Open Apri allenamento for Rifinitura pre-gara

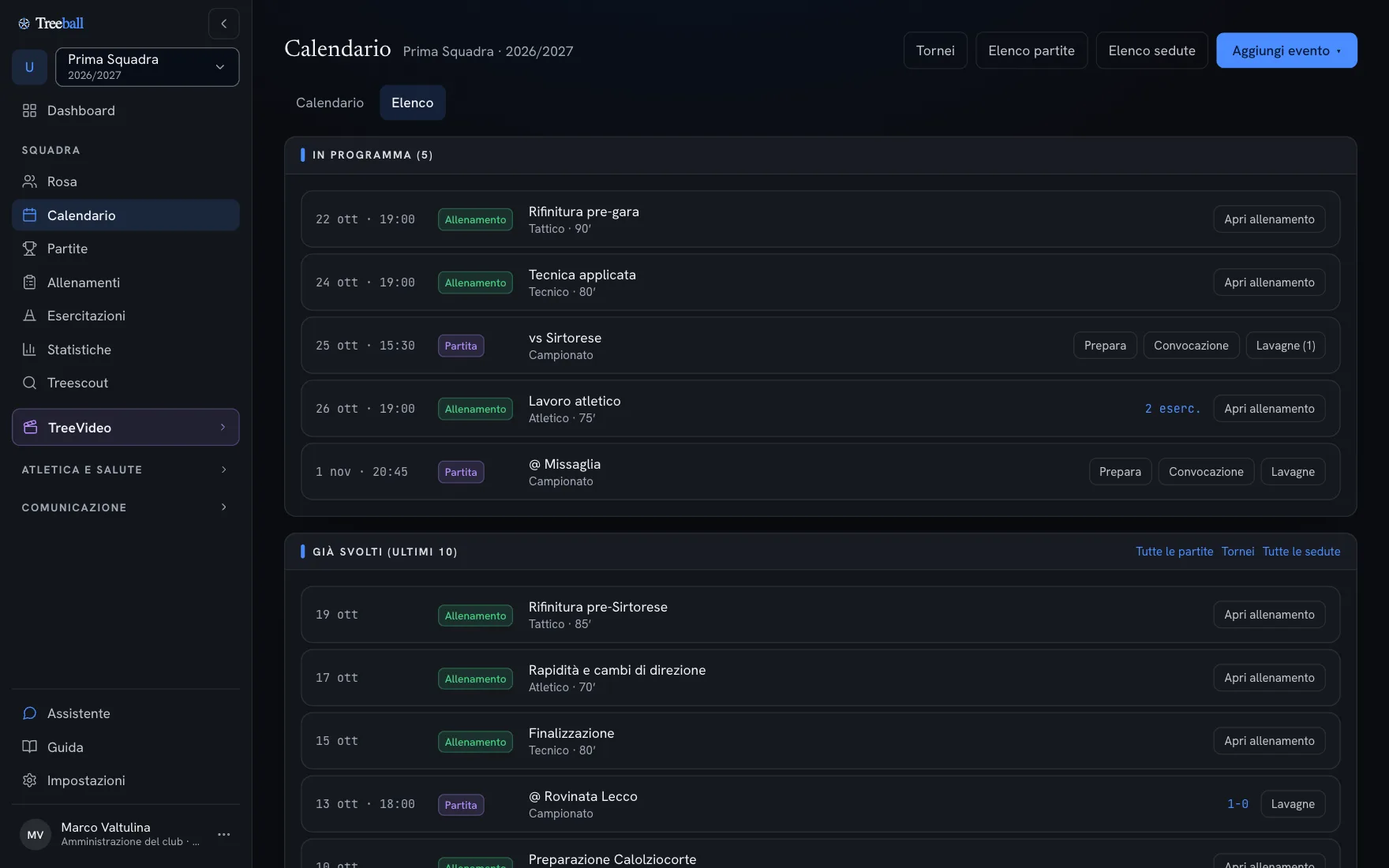(1269, 219)
